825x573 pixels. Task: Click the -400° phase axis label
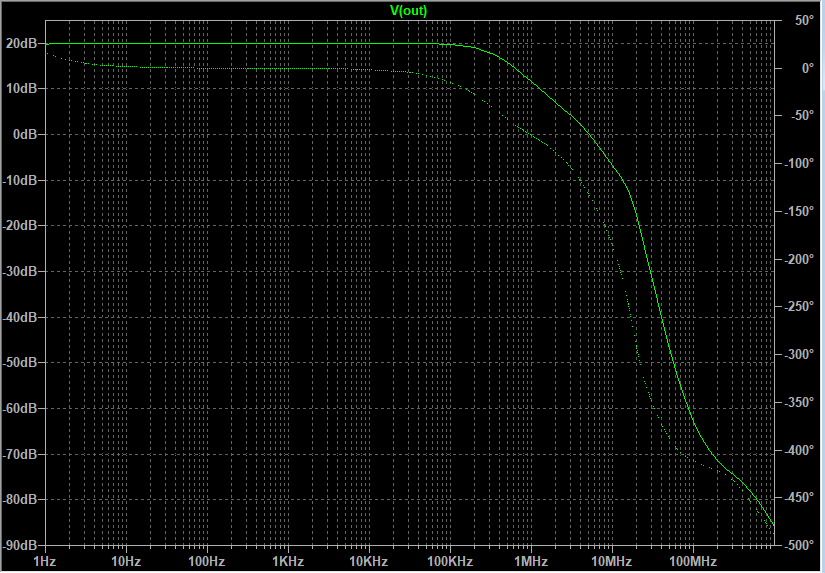tap(800, 450)
